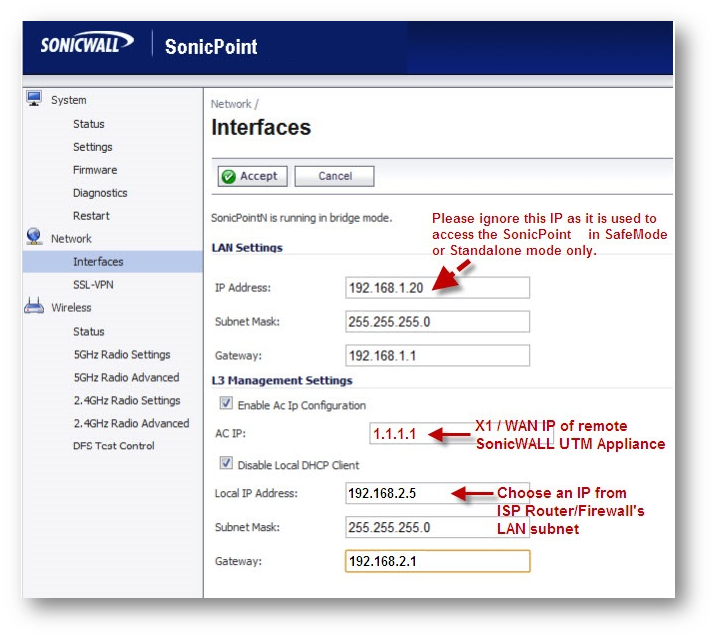Uncheck Disable Local DHCP Client checkbox
This screenshot has width=717, height=640.
pyautogui.click(x=226, y=464)
